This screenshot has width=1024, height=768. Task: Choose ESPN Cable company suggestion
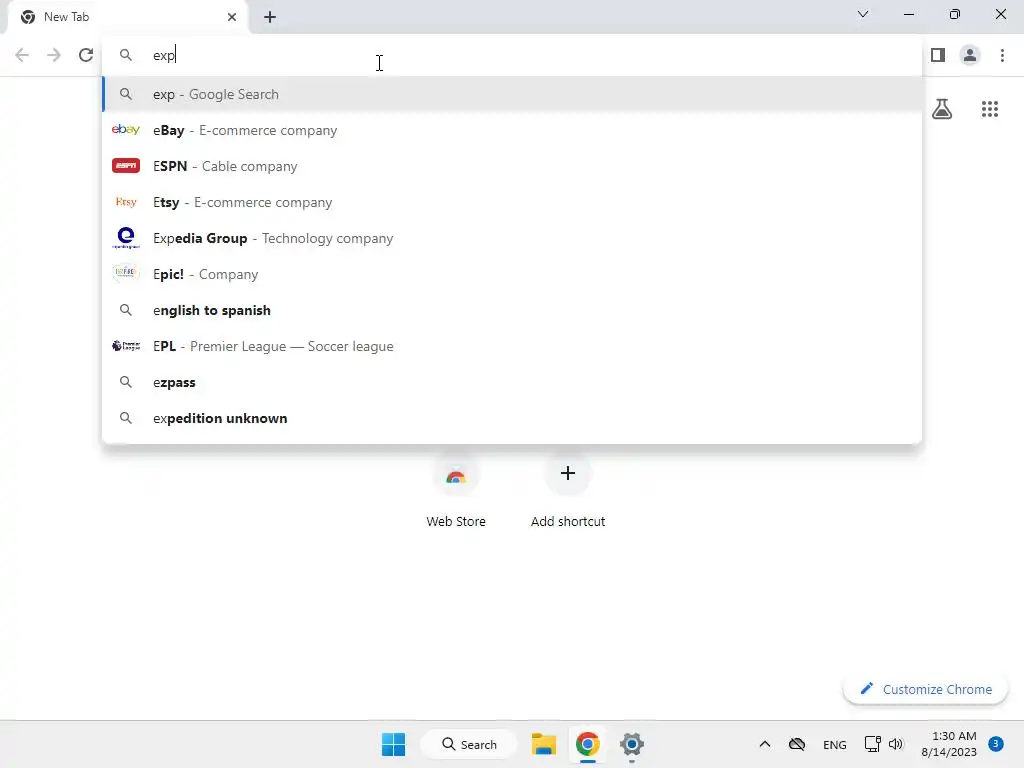(513, 166)
